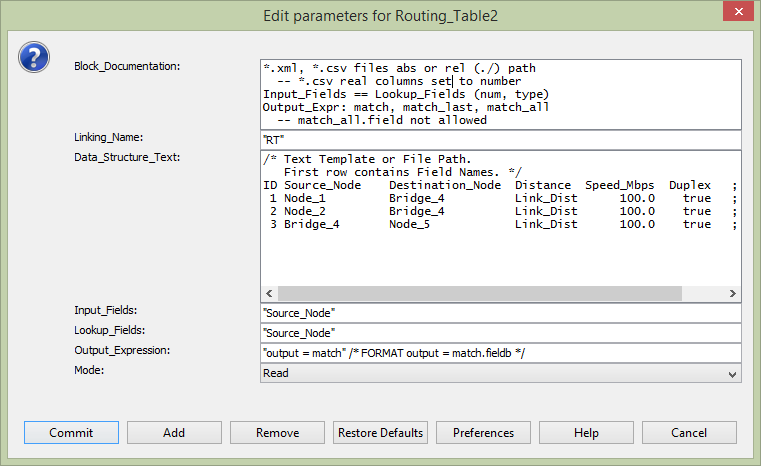The image size is (761, 466).
Task: Open the Preferences button
Action: coord(483,433)
